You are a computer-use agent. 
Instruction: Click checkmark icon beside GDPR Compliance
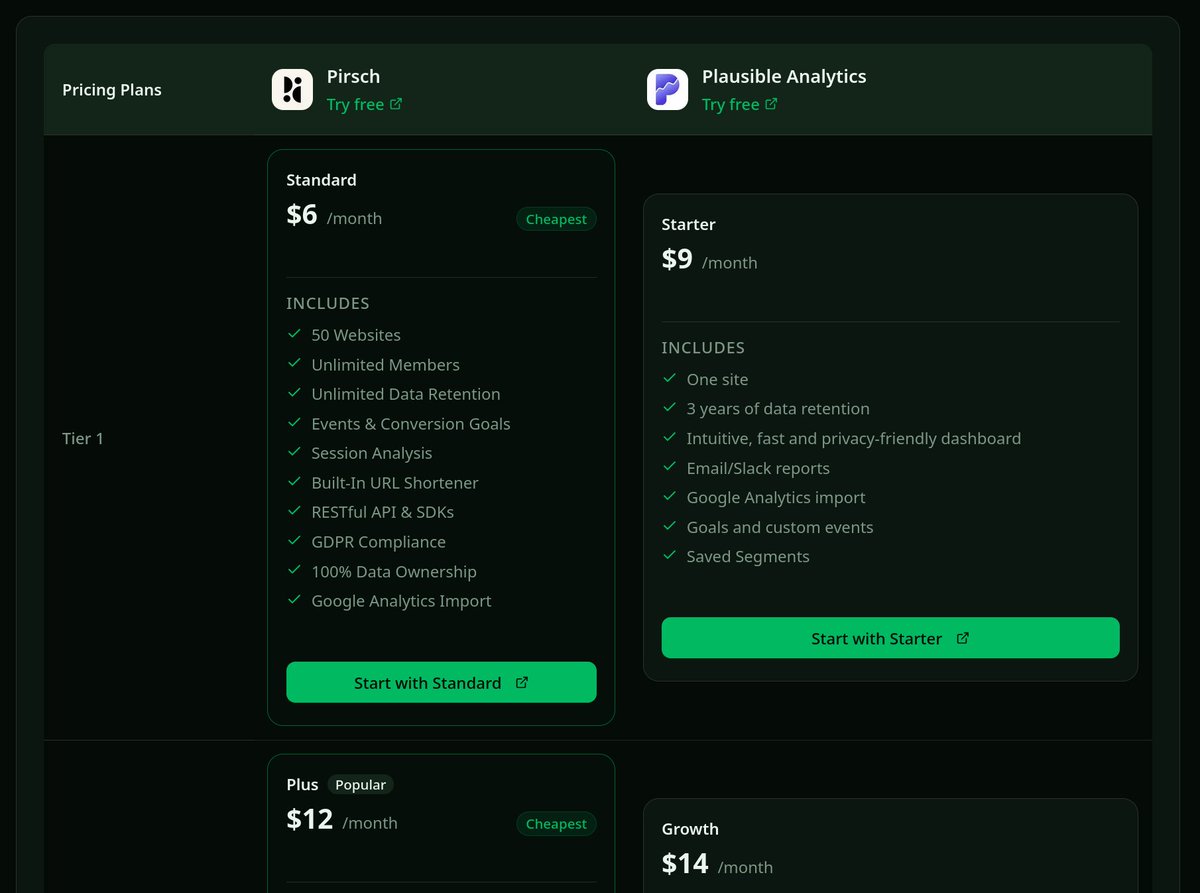pyautogui.click(x=294, y=541)
